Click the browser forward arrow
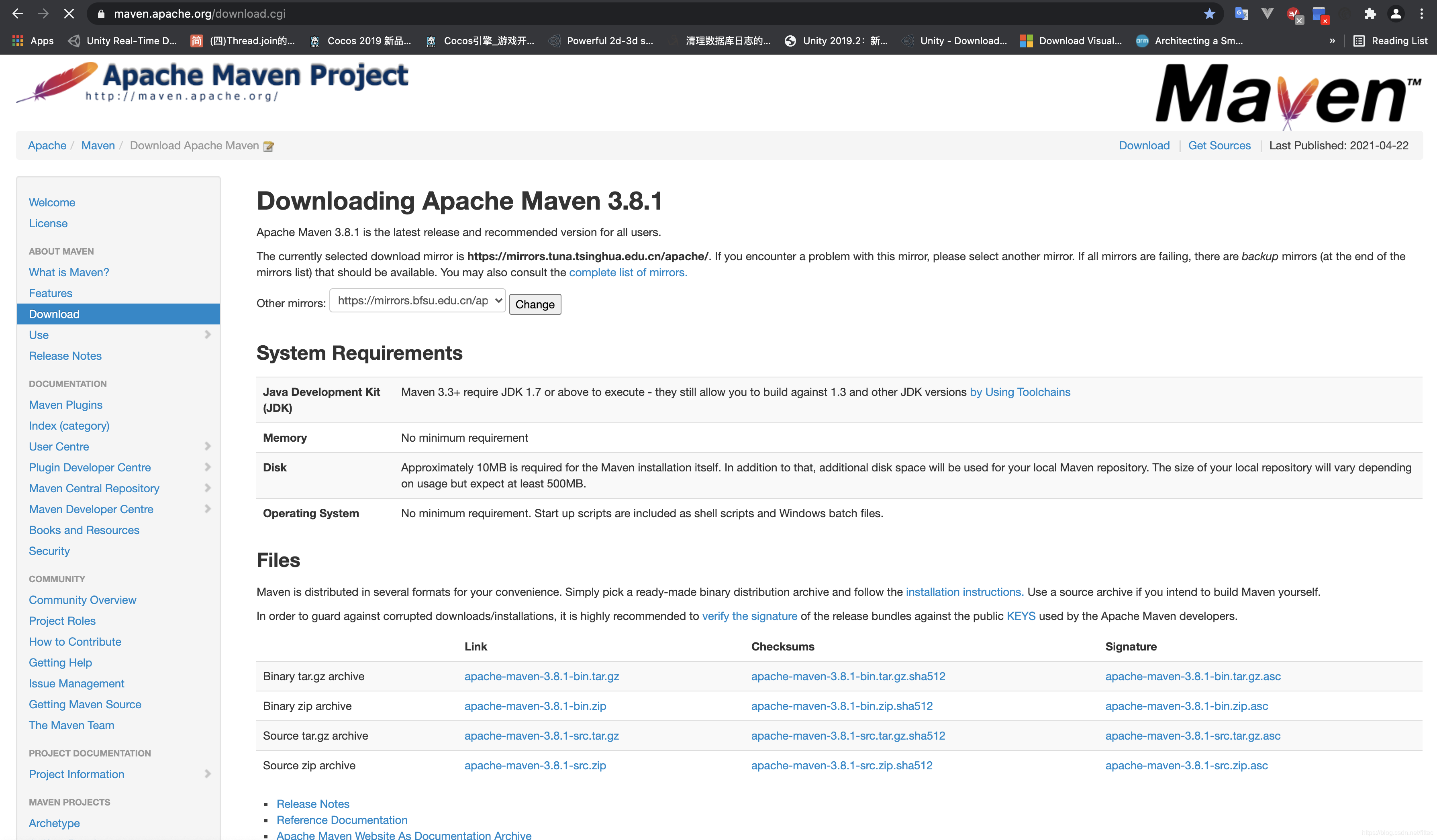Image resolution: width=1437 pixels, height=840 pixels. [x=43, y=14]
